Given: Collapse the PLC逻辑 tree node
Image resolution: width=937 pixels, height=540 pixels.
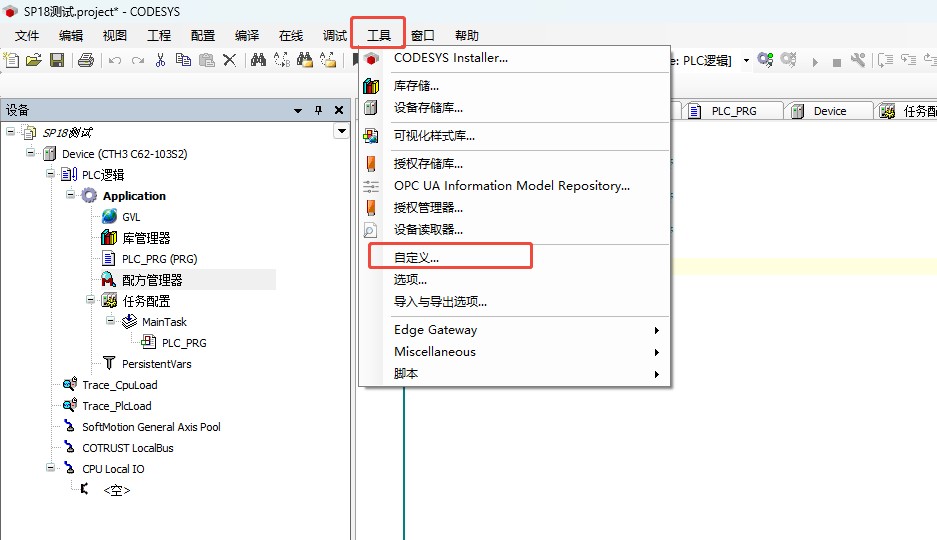Looking at the screenshot, I should tap(50, 174).
